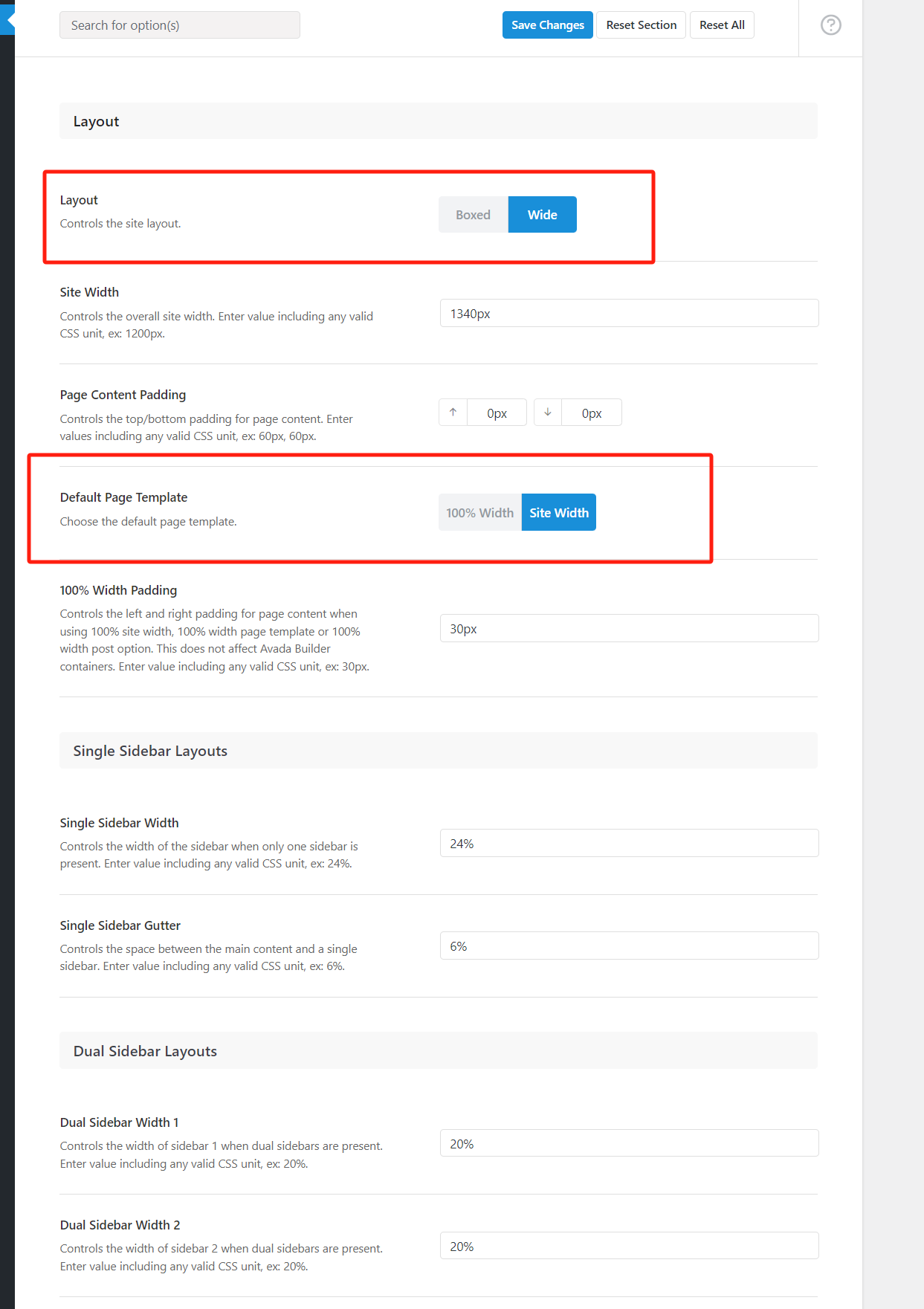924x1309 pixels.
Task: Edit the Dual Sidebar Width 2 field
Action: click(629, 1247)
